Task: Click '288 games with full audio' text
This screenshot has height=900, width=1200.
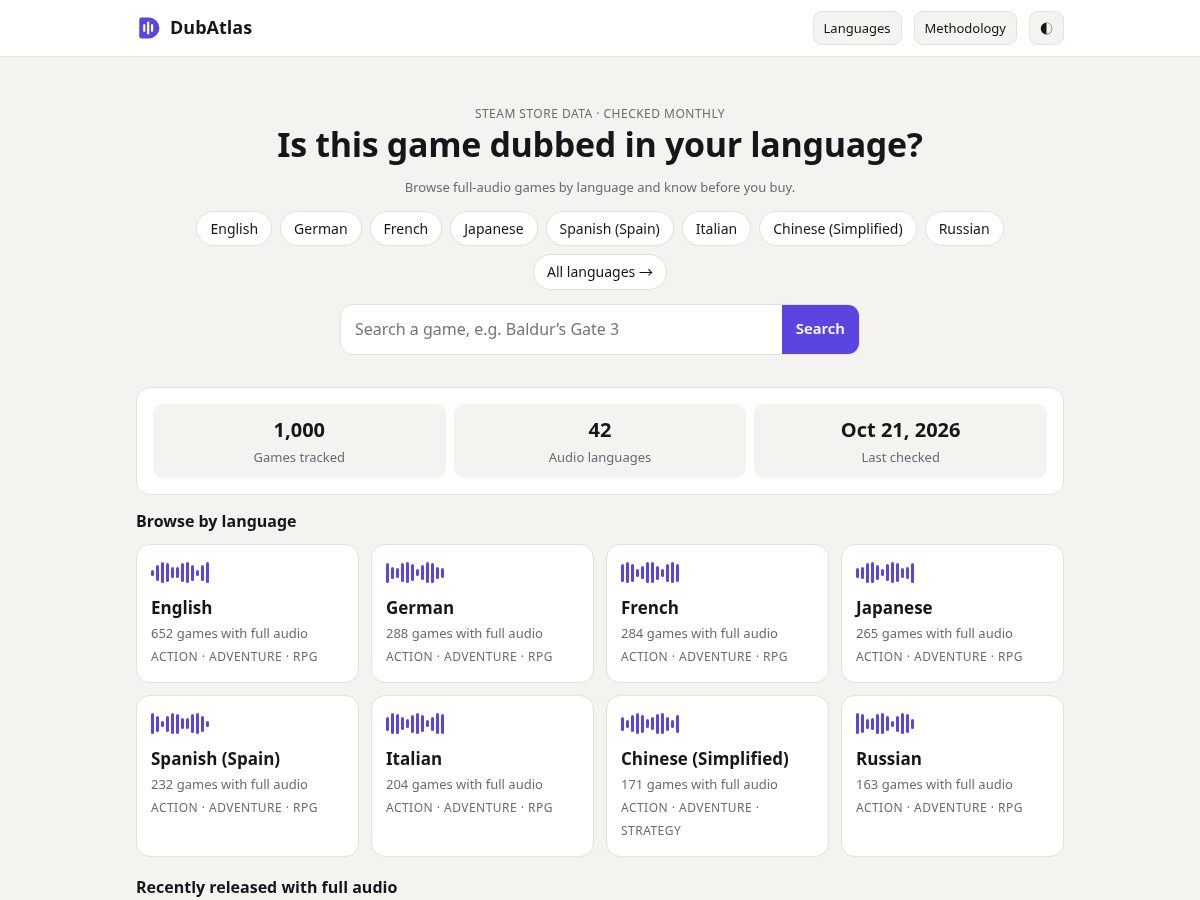Action: coord(465,634)
